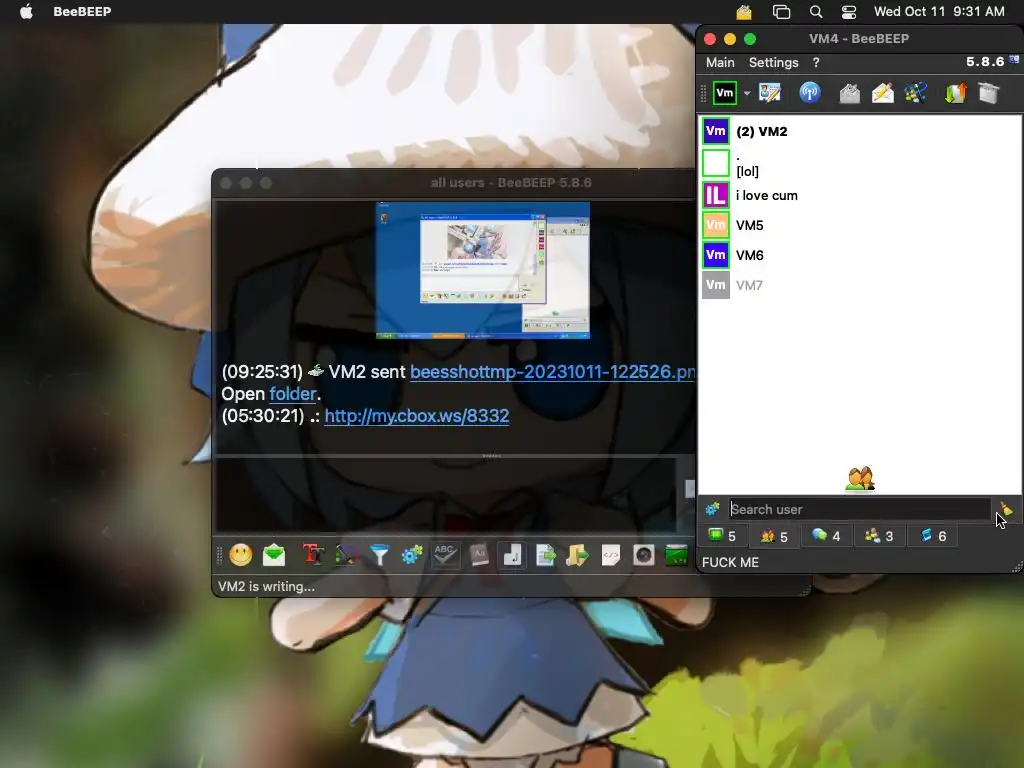The image size is (1024, 768).
Task: Click the small flag icon beside version 5.8.6
Action: (1014, 60)
